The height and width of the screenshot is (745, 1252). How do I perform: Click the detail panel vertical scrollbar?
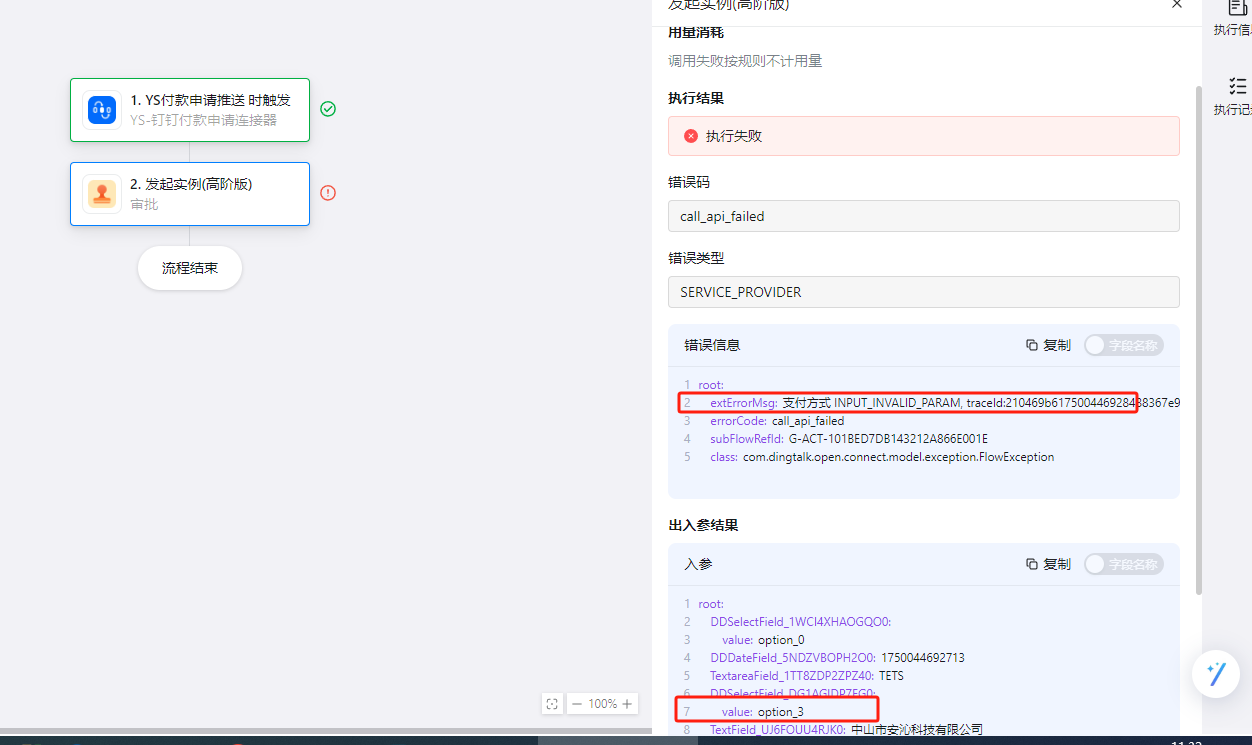pos(1198,340)
